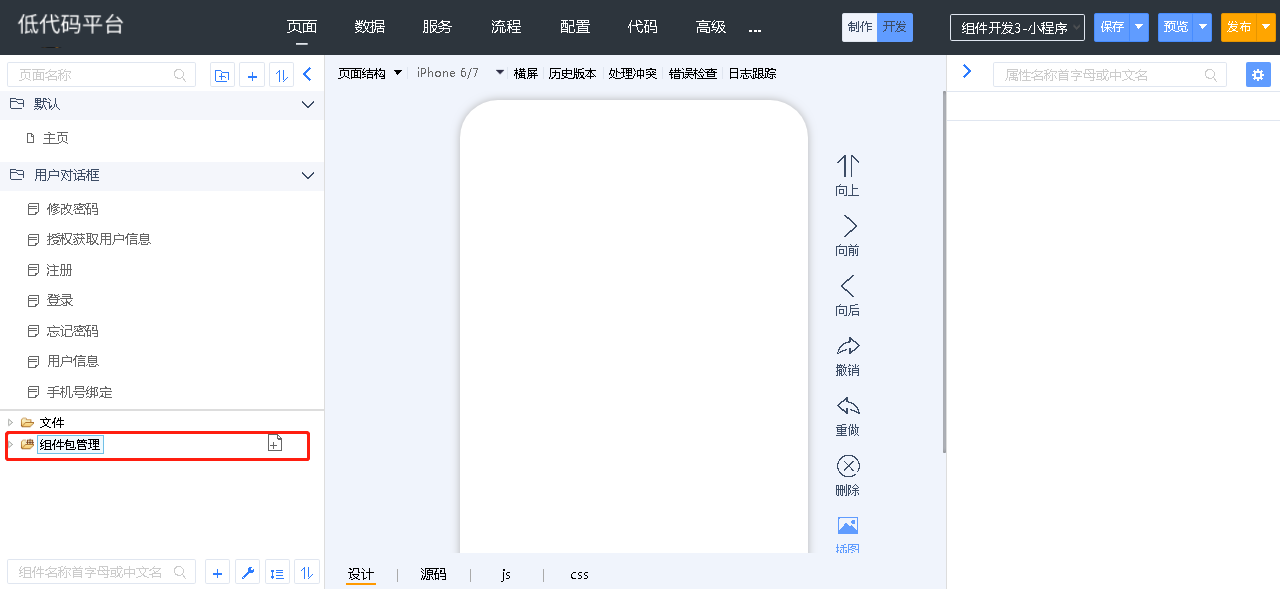Switch mode toggle to 制作

click(859, 27)
